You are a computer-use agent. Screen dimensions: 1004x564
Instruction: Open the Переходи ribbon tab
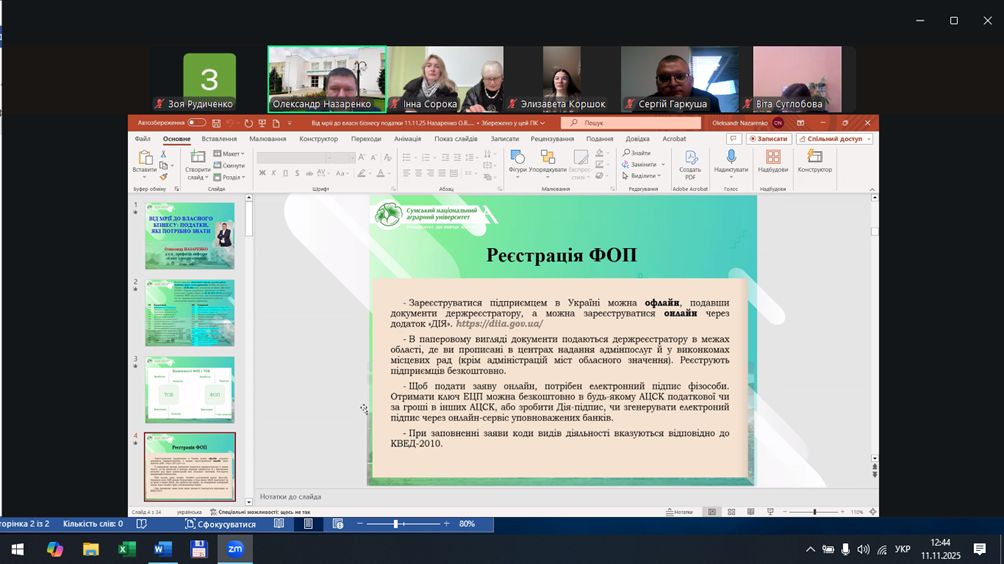pos(366,139)
